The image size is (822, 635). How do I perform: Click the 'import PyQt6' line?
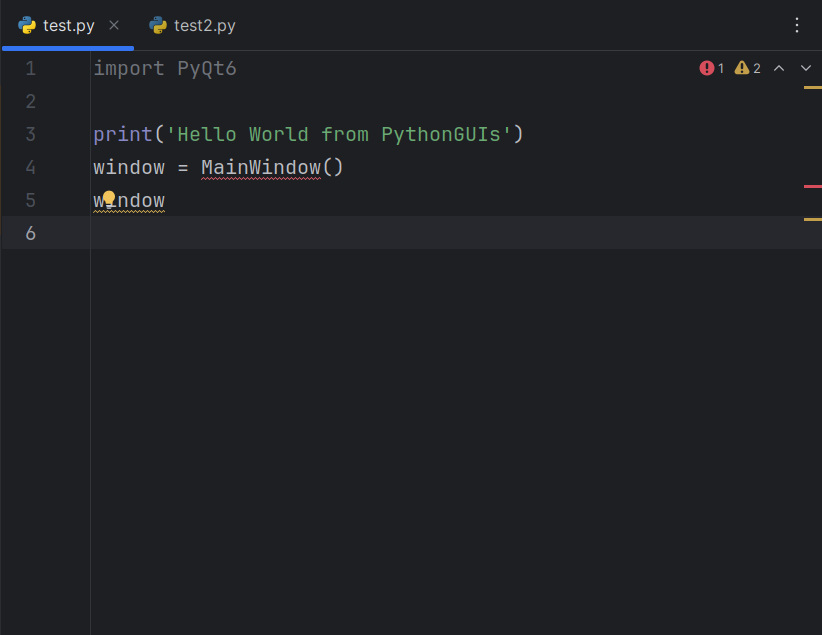click(165, 69)
